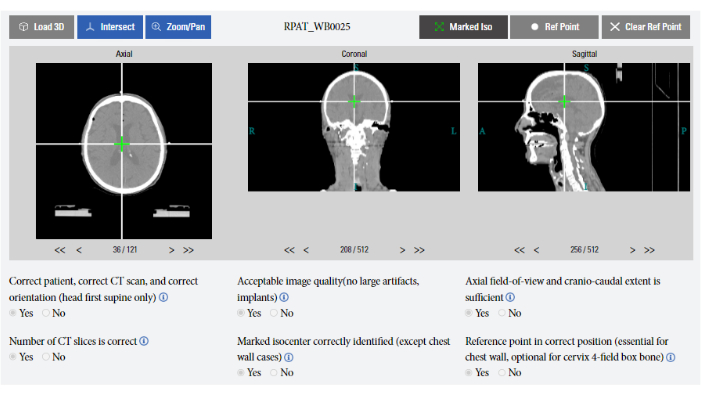Go to previous Sagittal slice
Screen dimensions: 701x395
pos(536,250)
